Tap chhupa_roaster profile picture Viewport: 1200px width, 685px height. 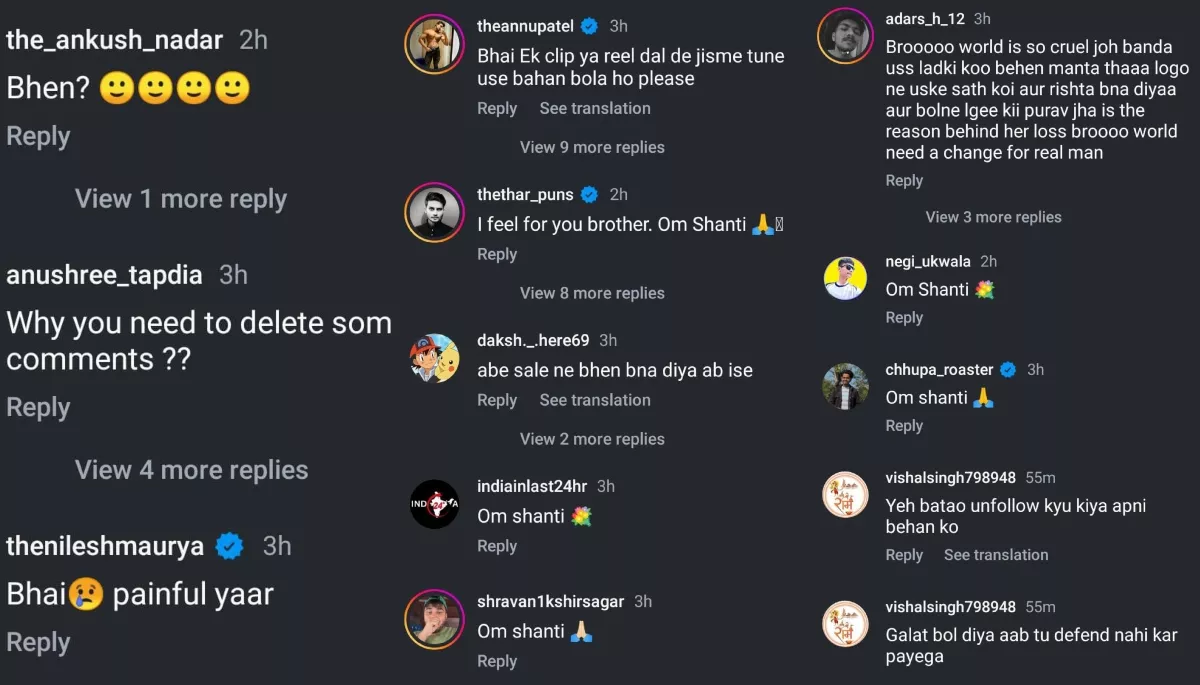(845, 386)
